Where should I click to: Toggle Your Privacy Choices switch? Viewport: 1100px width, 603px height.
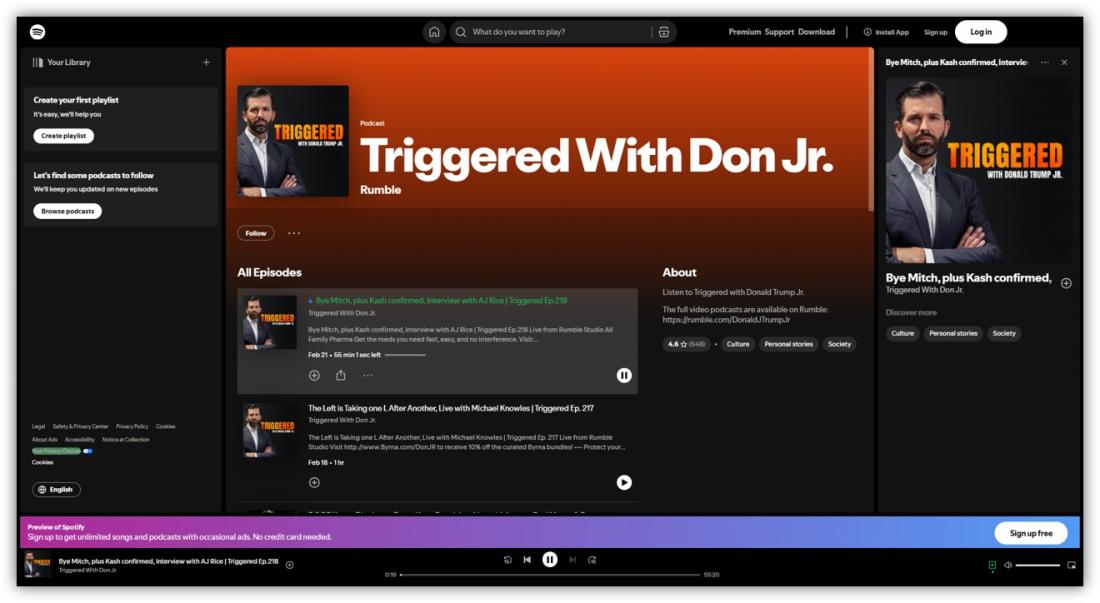(x=88, y=452)
